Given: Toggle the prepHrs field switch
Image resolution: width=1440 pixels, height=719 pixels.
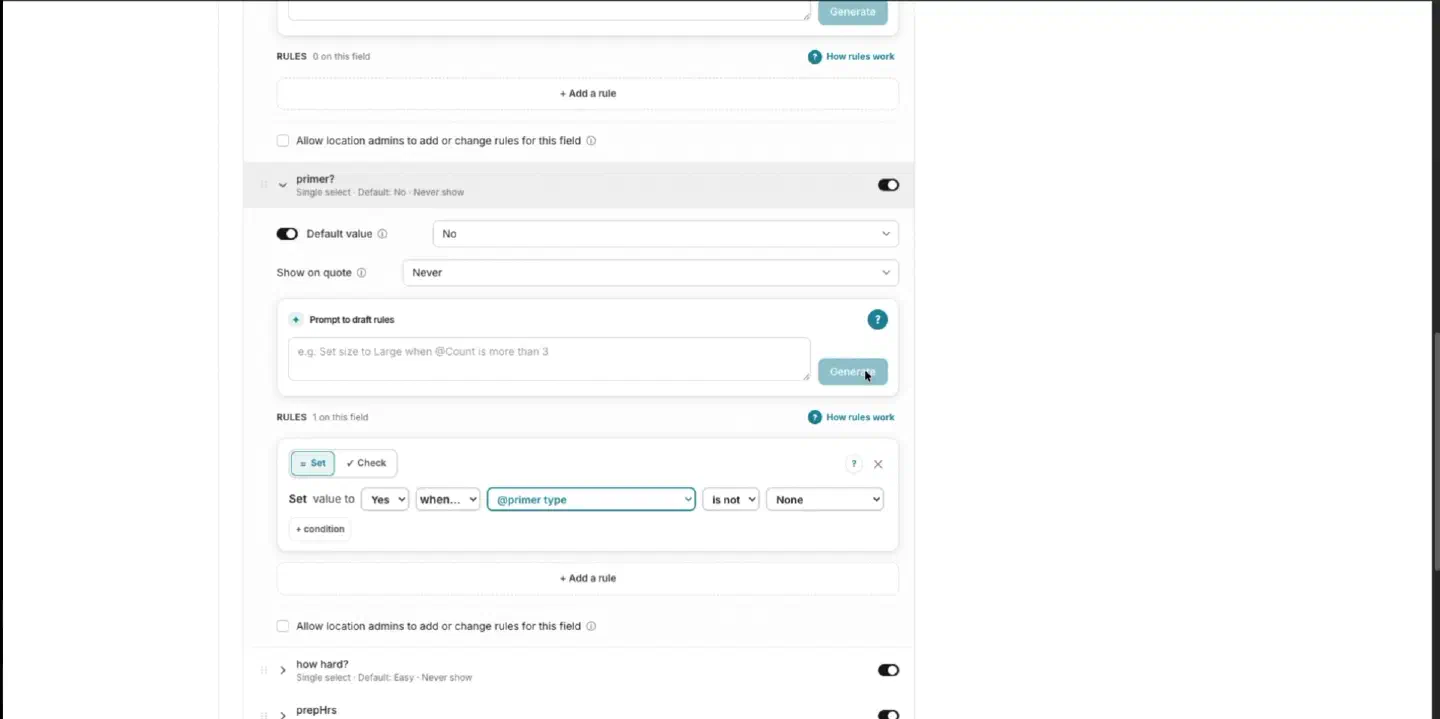Looking at the screenshot, I should pyautogui.click(x=888, y=714).
